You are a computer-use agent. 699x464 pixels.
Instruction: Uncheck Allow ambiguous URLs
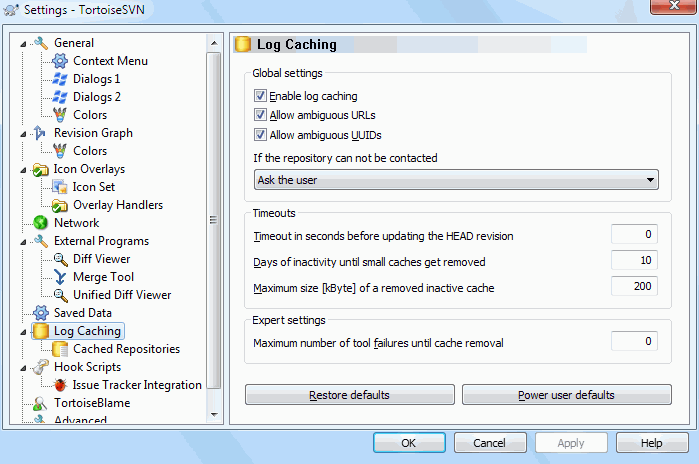coord(260,115)
